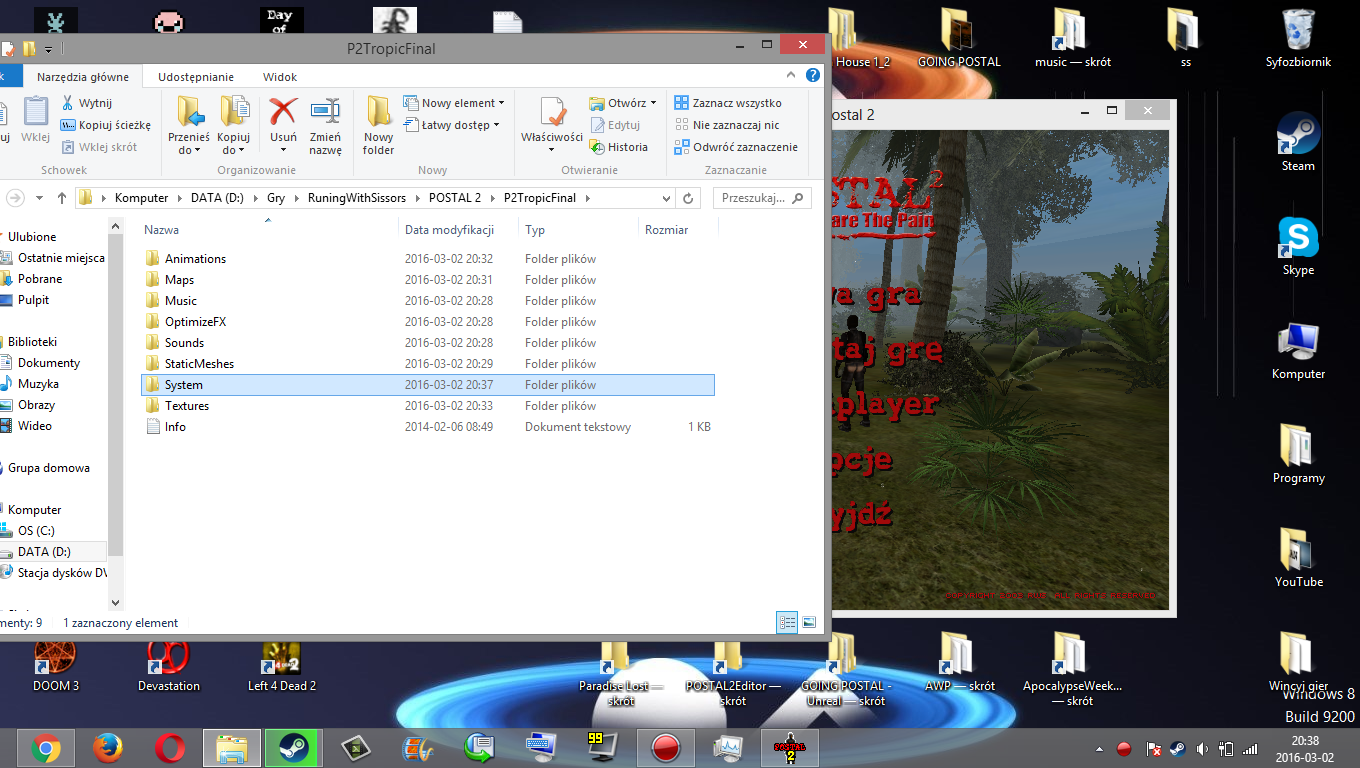Expand the Otwórz dropdown arrow
The image size is (1360, 768).
[653, 103]
